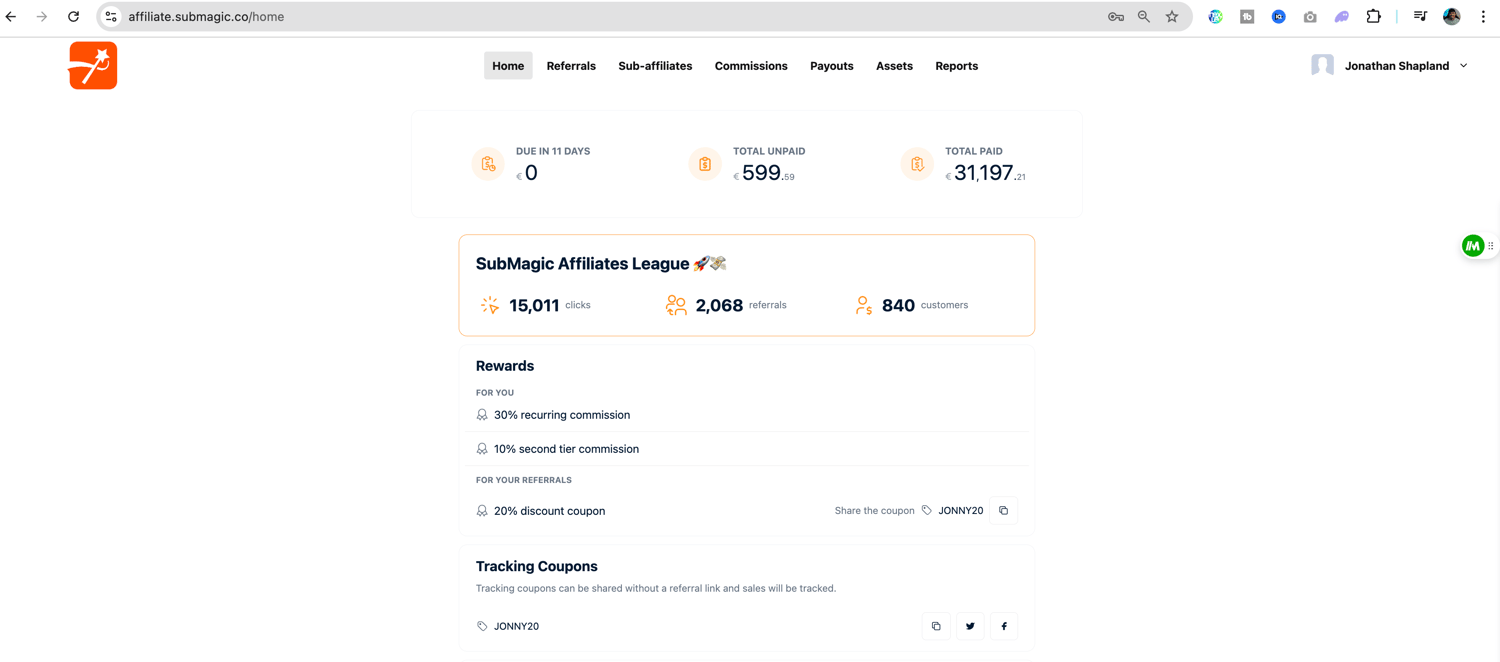Reload the page with refresh icon
The height and width of the screenshot is (662, 1500).
pos(73,17)
